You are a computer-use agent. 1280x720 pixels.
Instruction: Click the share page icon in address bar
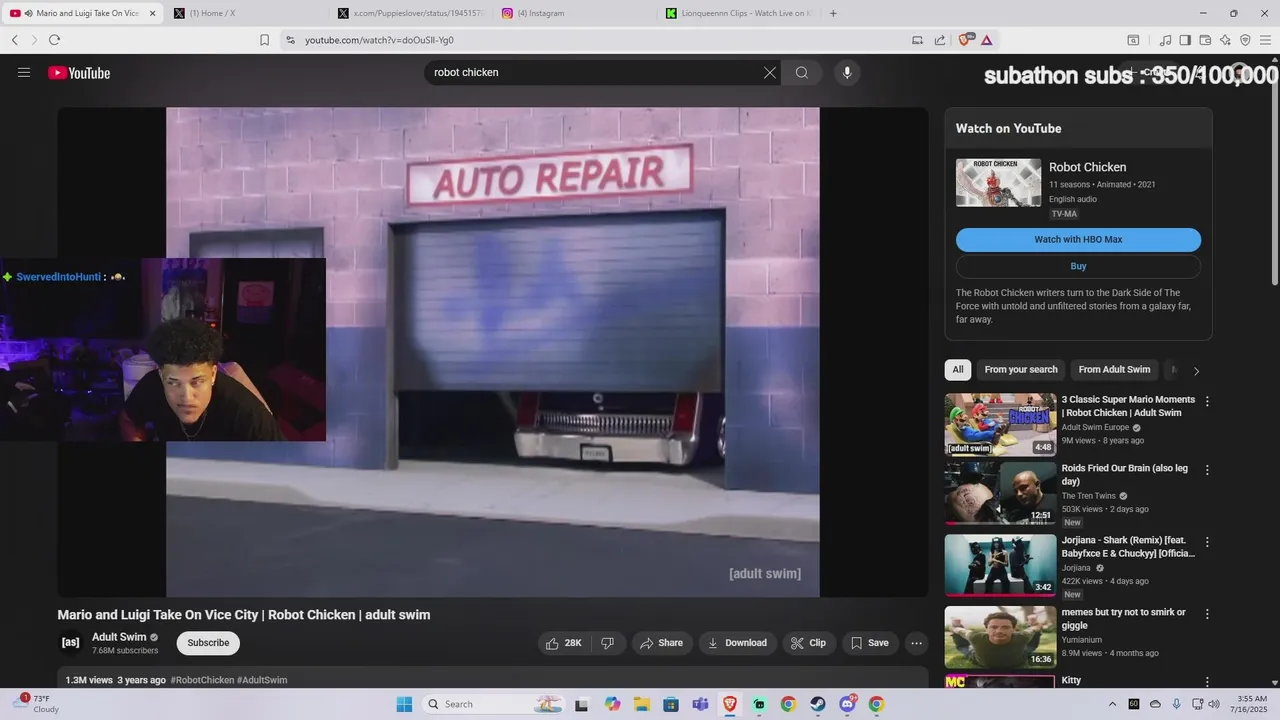coord(940,40)
